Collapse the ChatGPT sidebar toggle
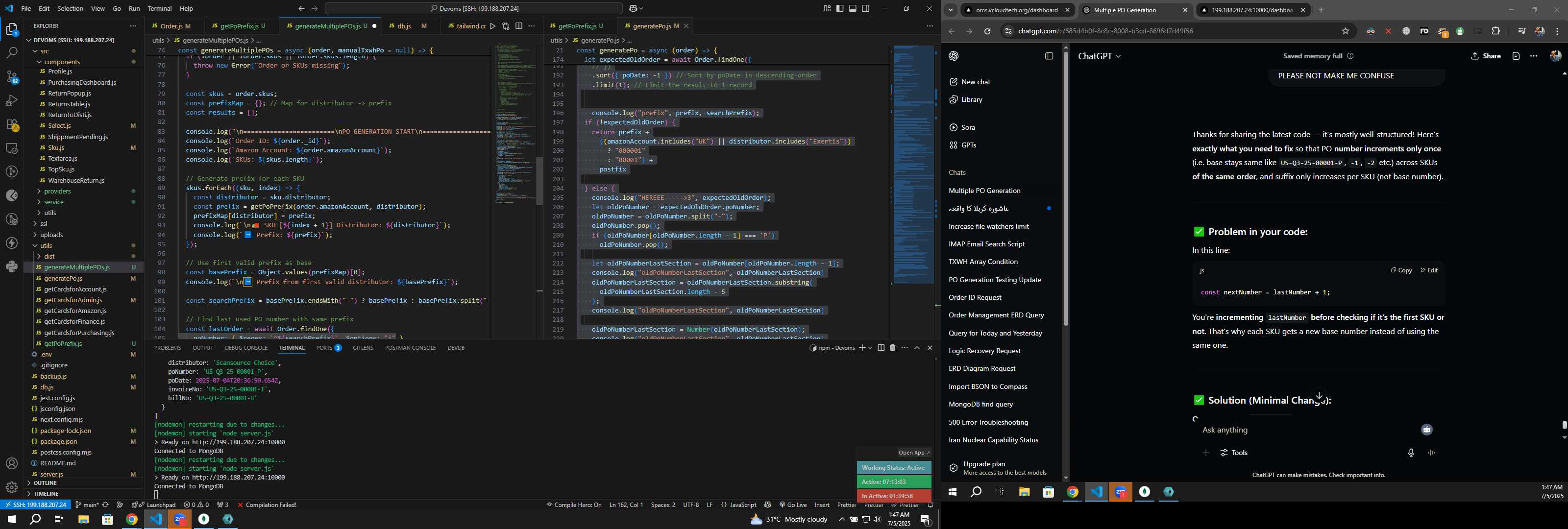The image size is (1568, 529). coord(1049,56)
